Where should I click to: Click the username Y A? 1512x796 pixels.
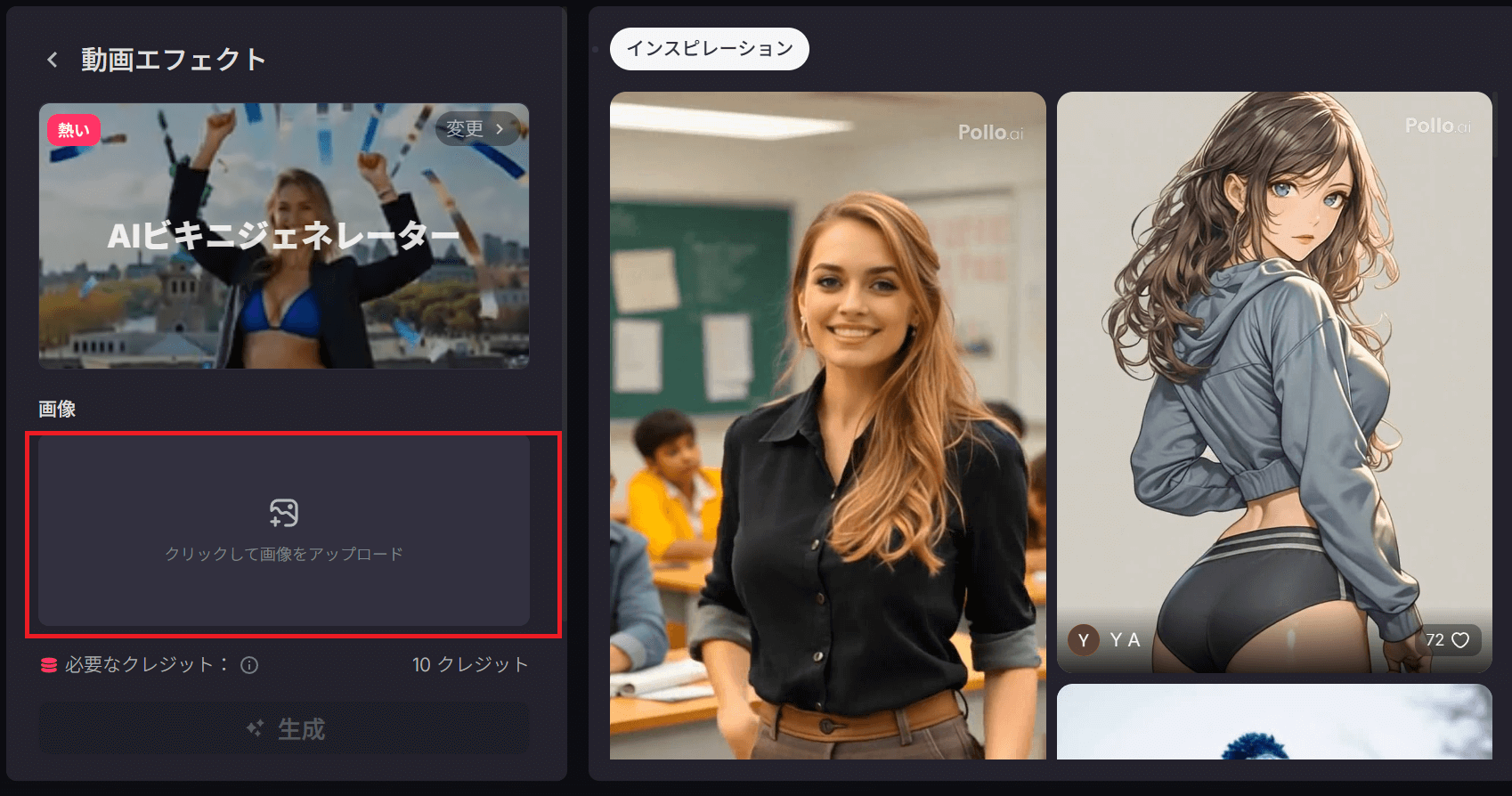point(1125,640)
